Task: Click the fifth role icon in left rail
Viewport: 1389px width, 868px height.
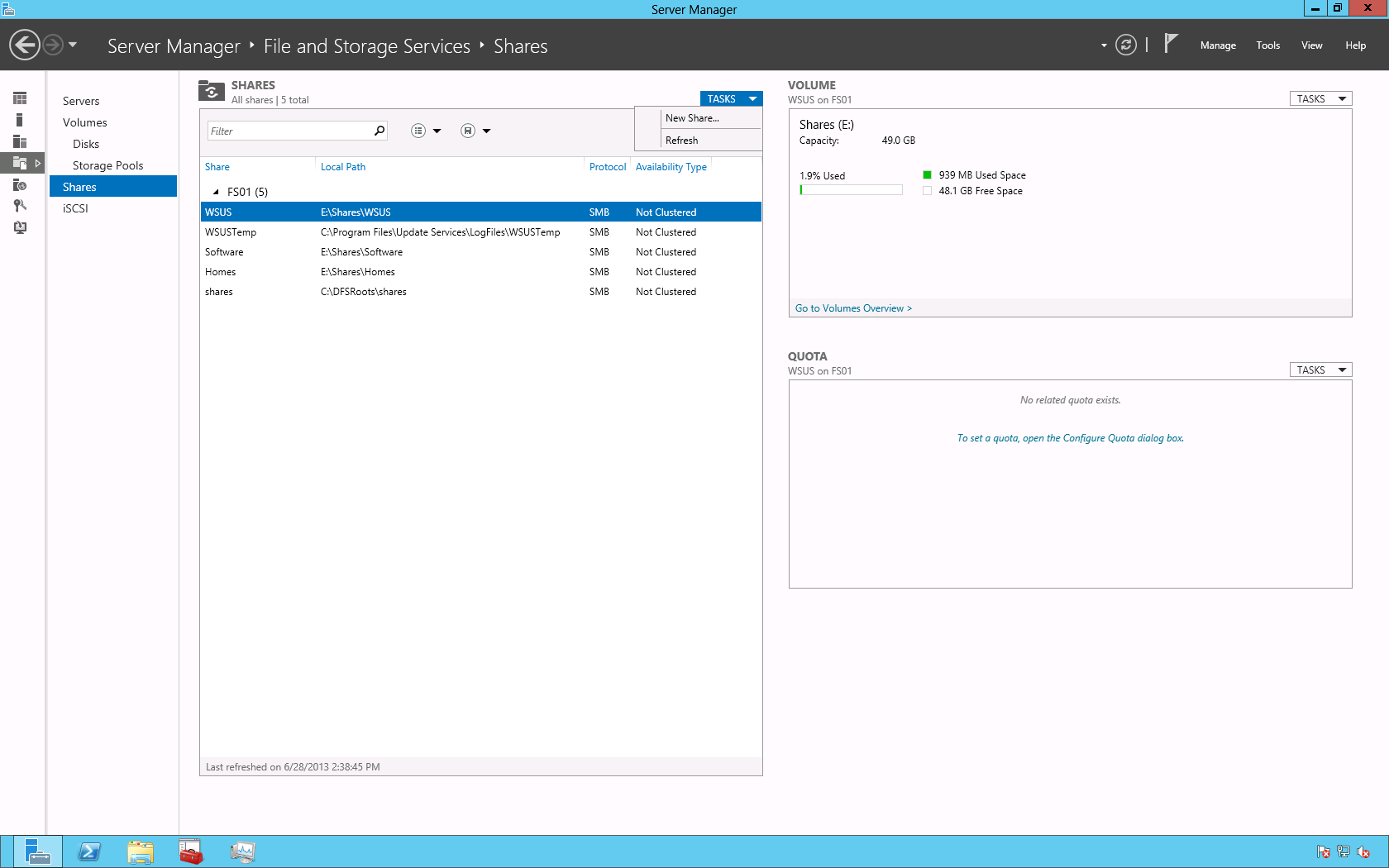Action: 20,184
